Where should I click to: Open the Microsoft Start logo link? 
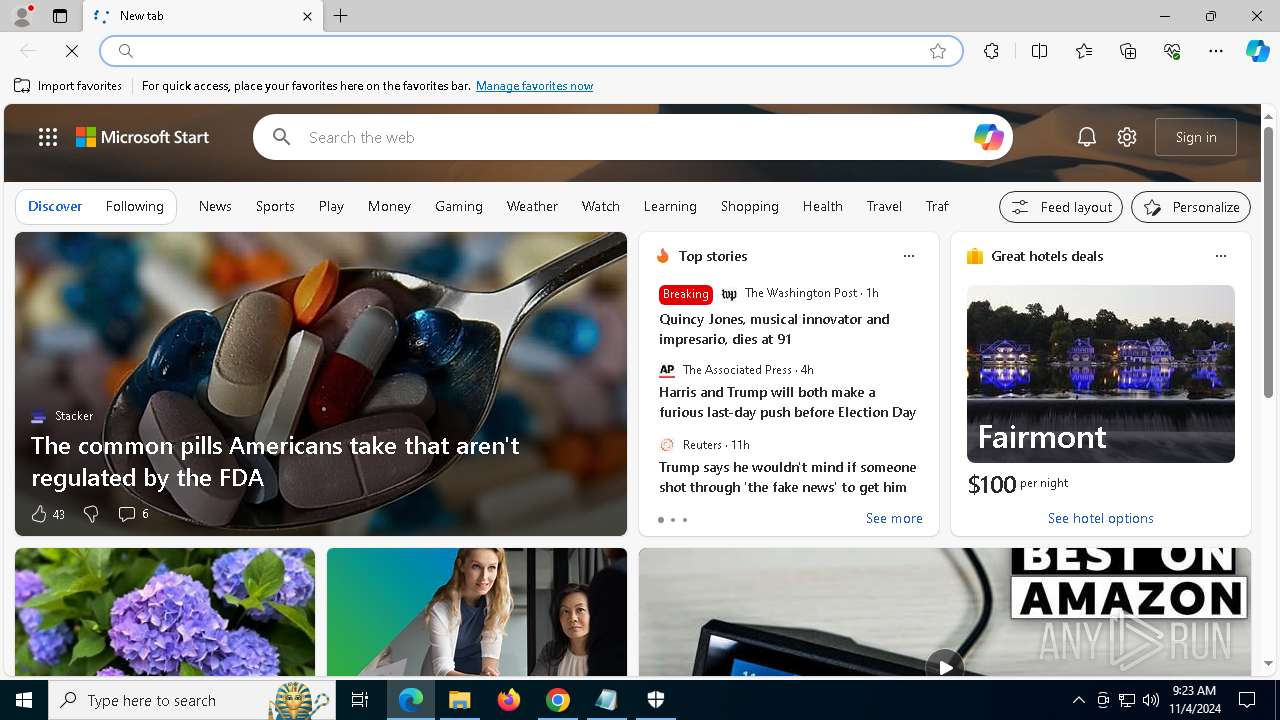pyautogui.click(x=142, y=137)
